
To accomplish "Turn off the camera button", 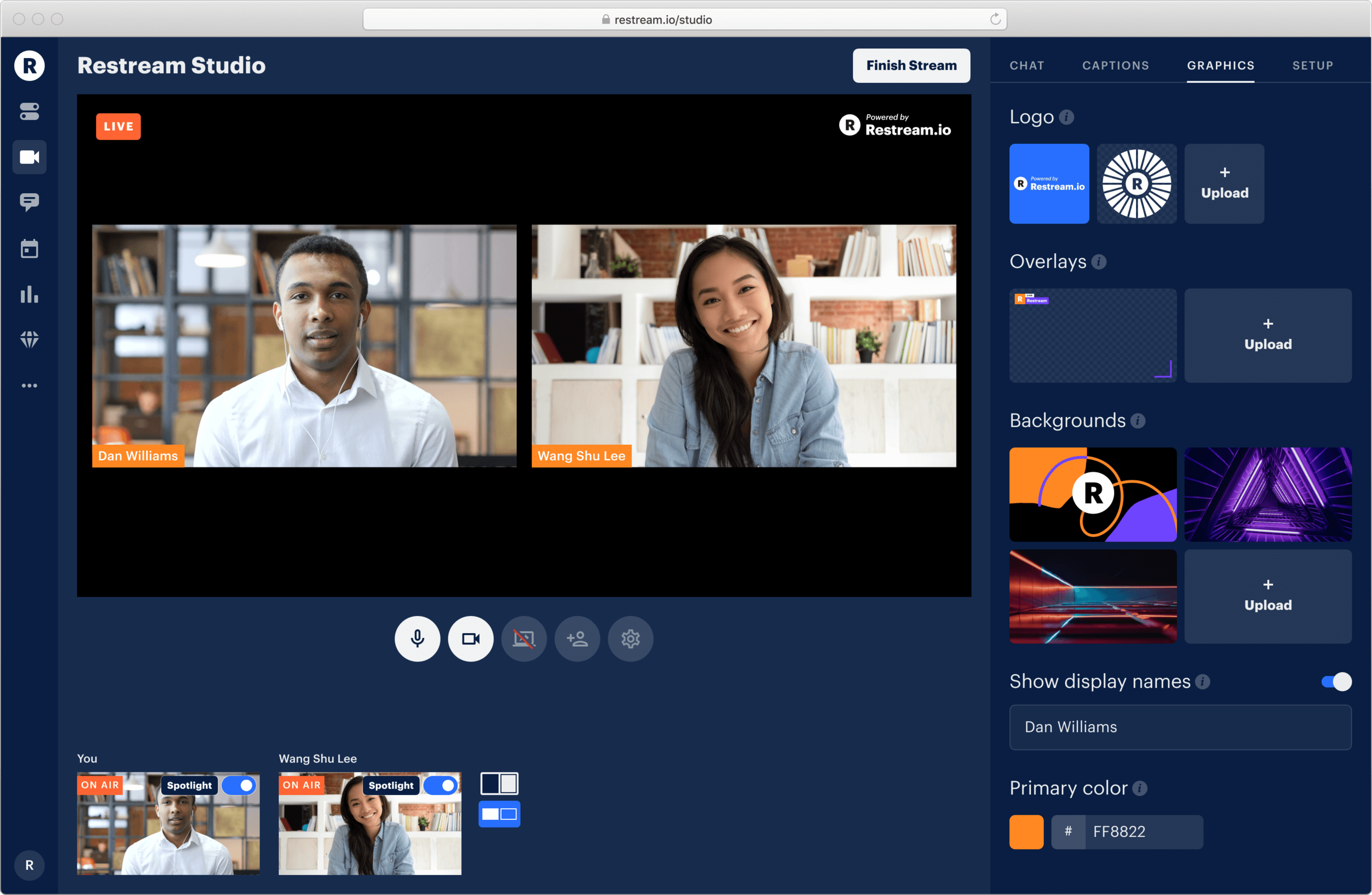I will coord(470,639).
